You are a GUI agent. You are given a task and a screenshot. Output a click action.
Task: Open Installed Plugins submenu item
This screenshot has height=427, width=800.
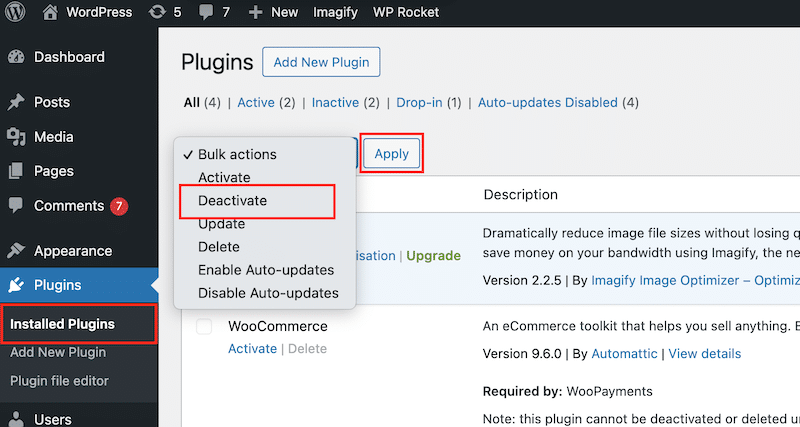pos(62,324)
